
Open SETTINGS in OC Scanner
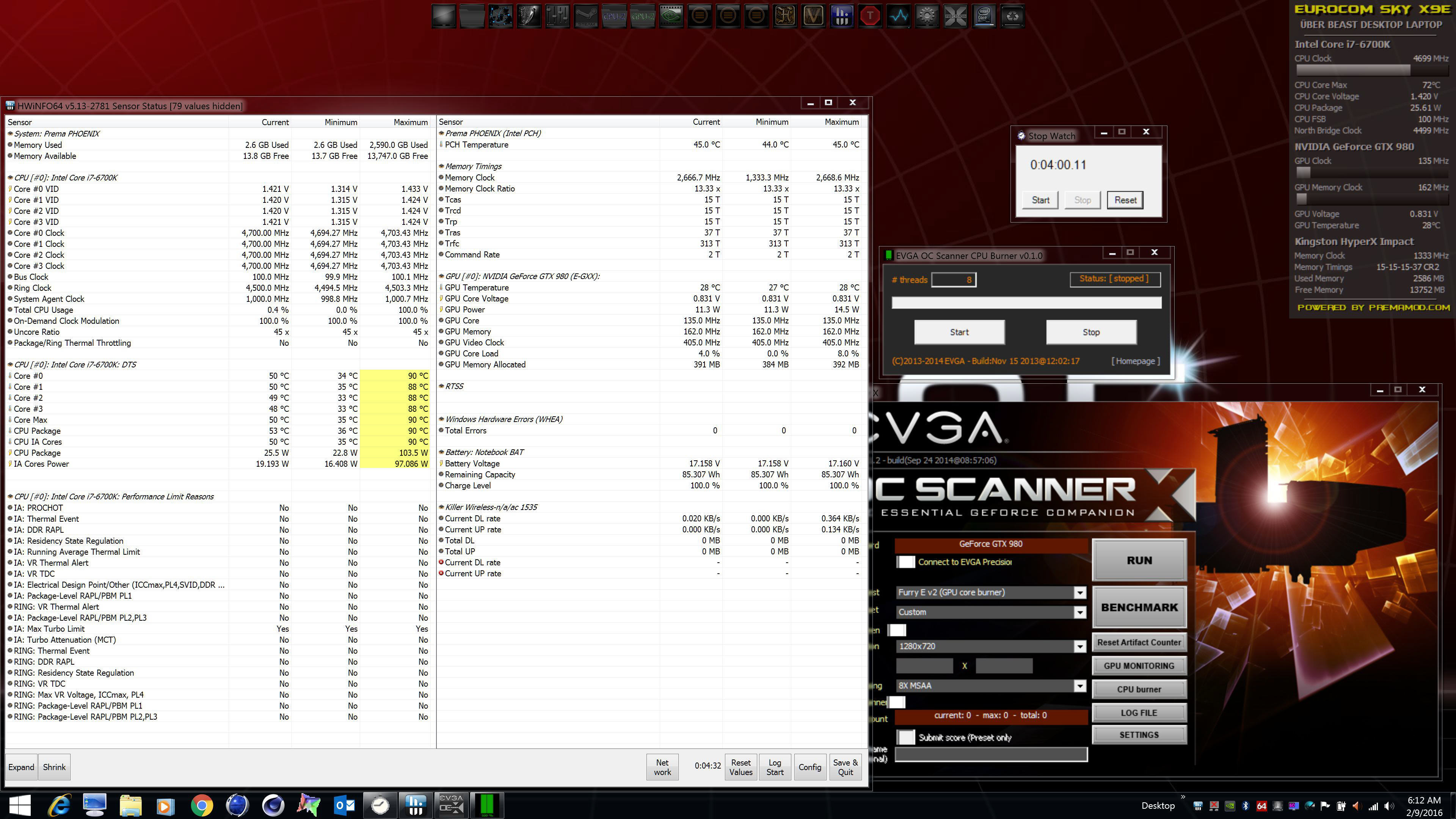point(1139,735)
